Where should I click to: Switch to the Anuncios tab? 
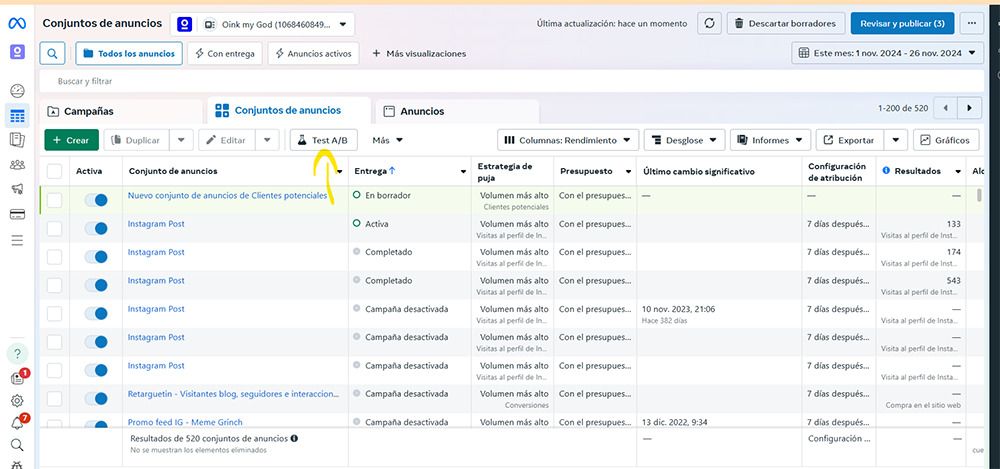(457, 111)
